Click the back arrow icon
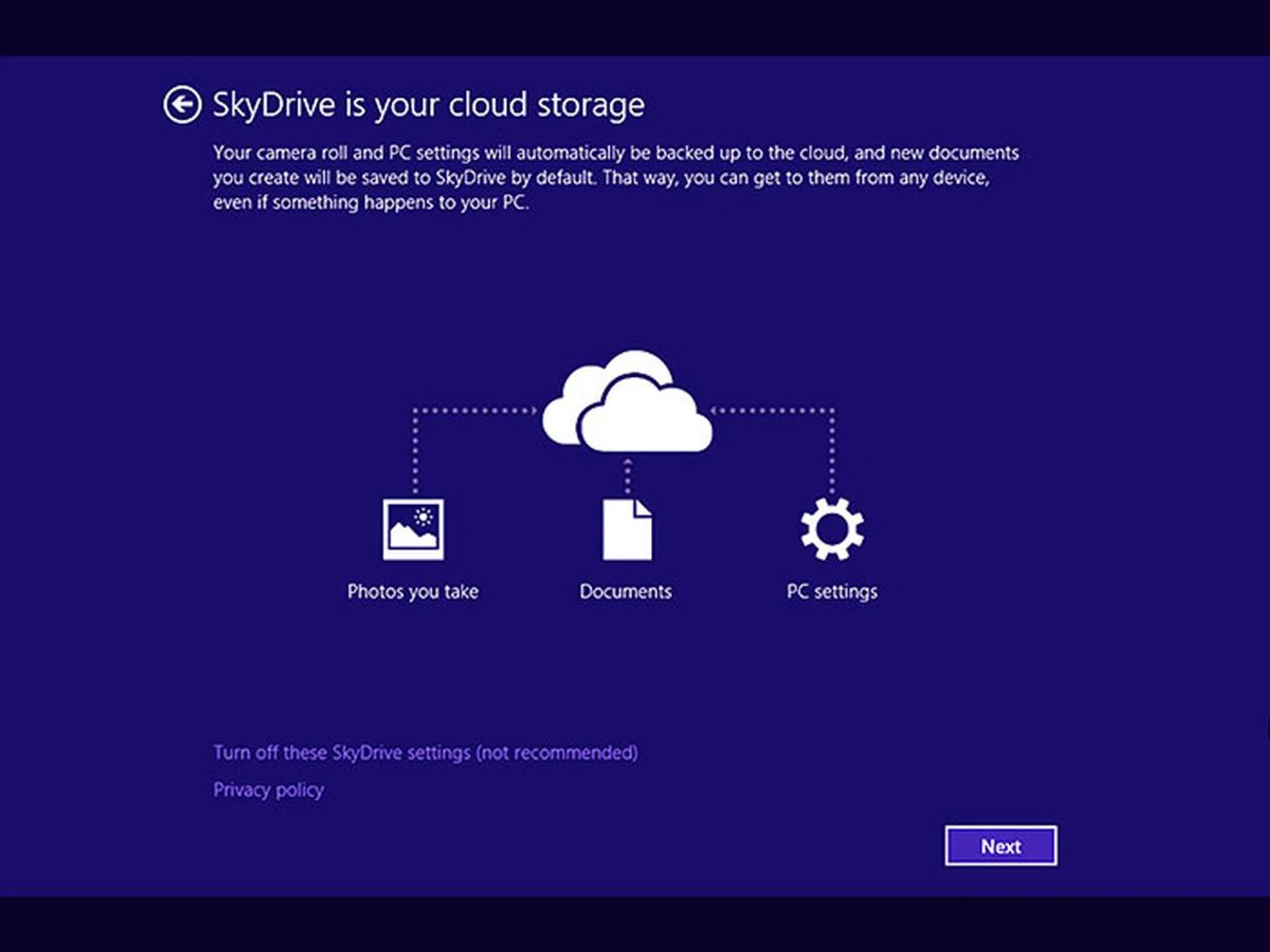Image resolution: width=1270 pixels, height=952 pixels. 182,104
